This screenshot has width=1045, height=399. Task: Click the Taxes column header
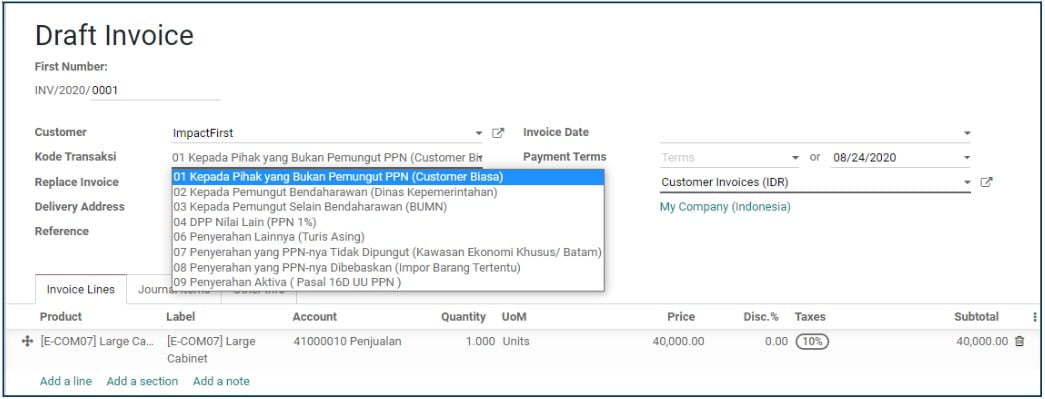(x=810, y=316)
